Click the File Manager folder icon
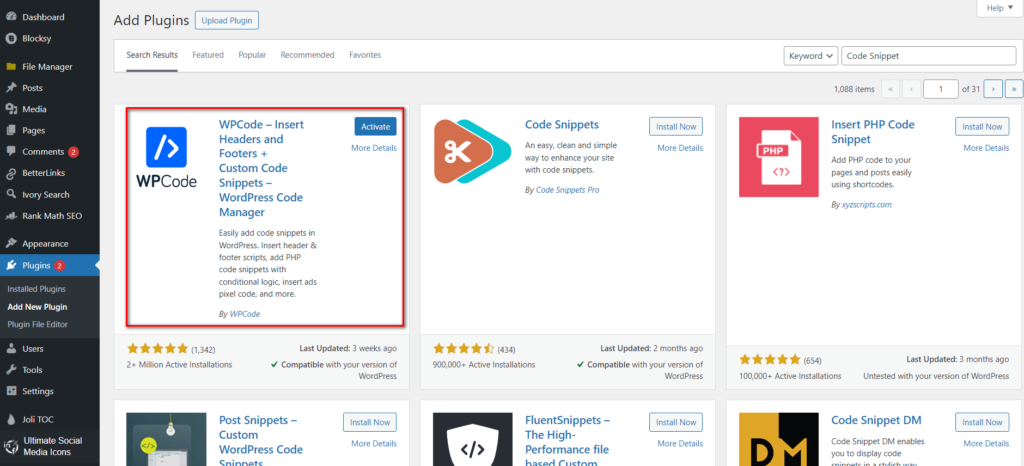This screenshot has width=1024, height=466. (10, 67)
